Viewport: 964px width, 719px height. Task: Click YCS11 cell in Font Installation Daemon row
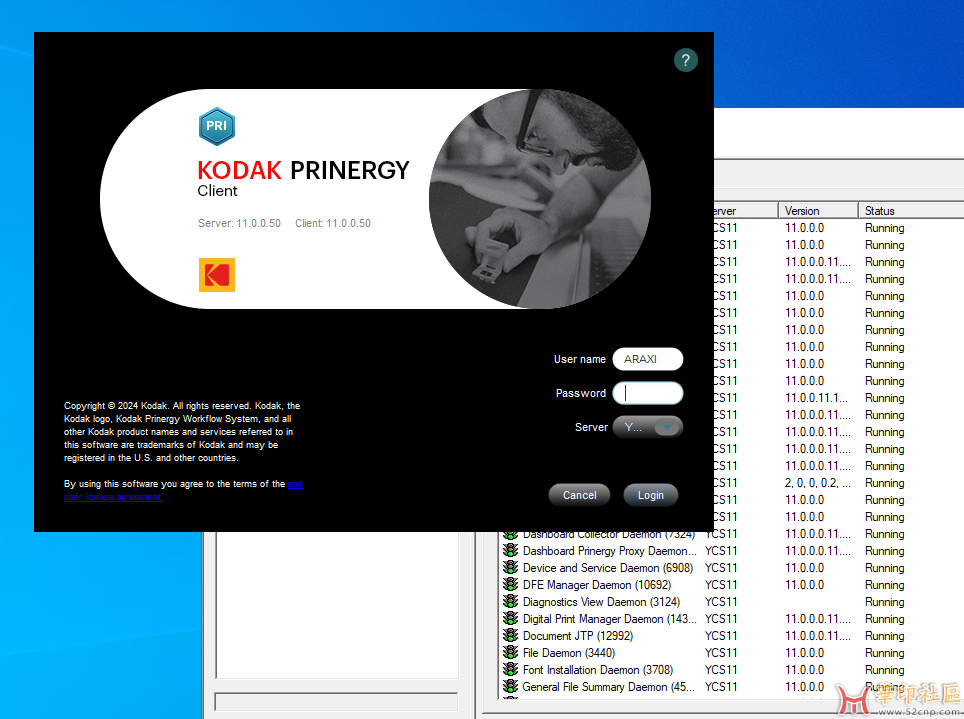pyautogui.click(x=721, y=670)
